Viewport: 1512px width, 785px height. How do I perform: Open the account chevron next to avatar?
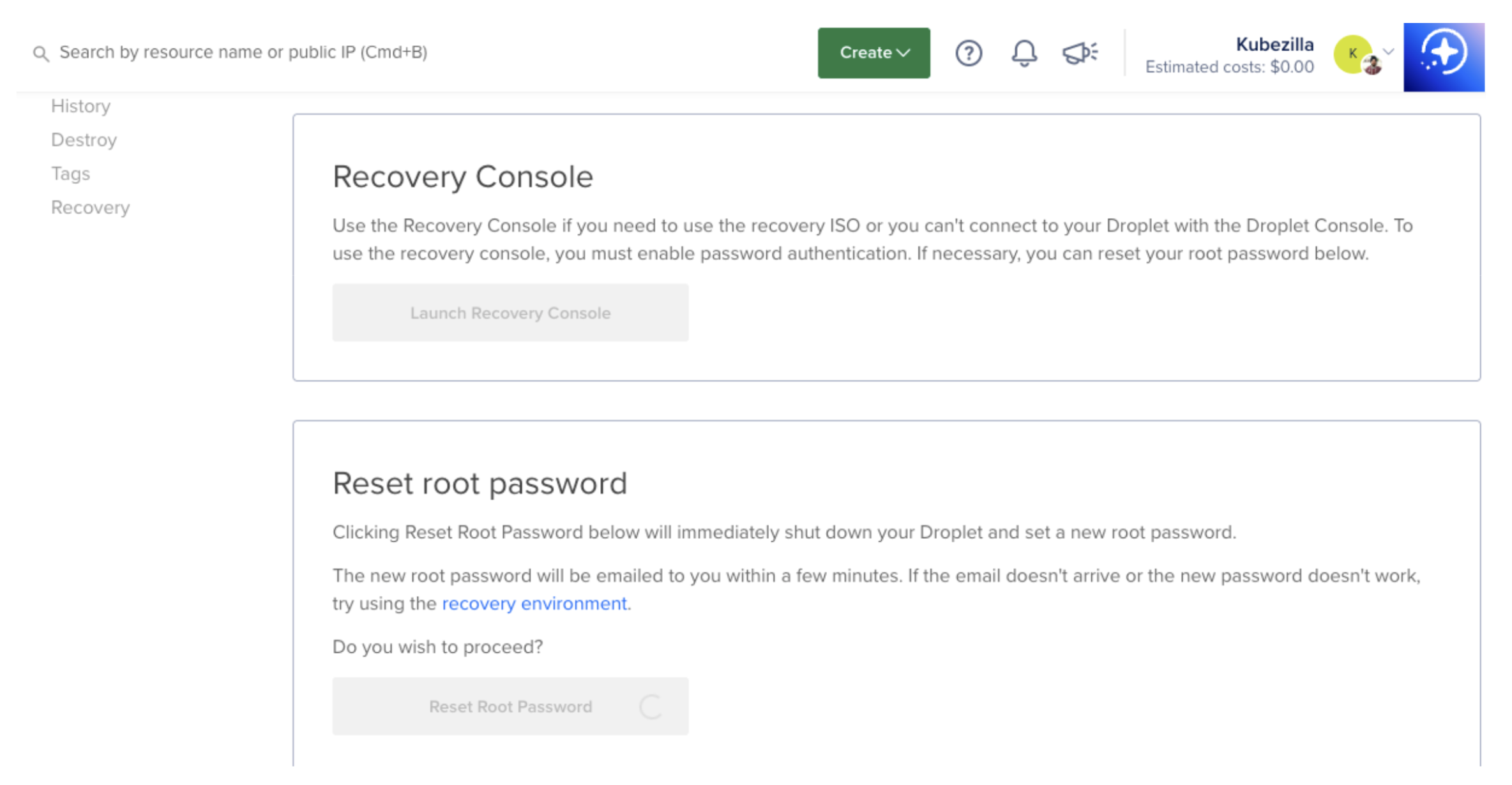coord(1387,52)
